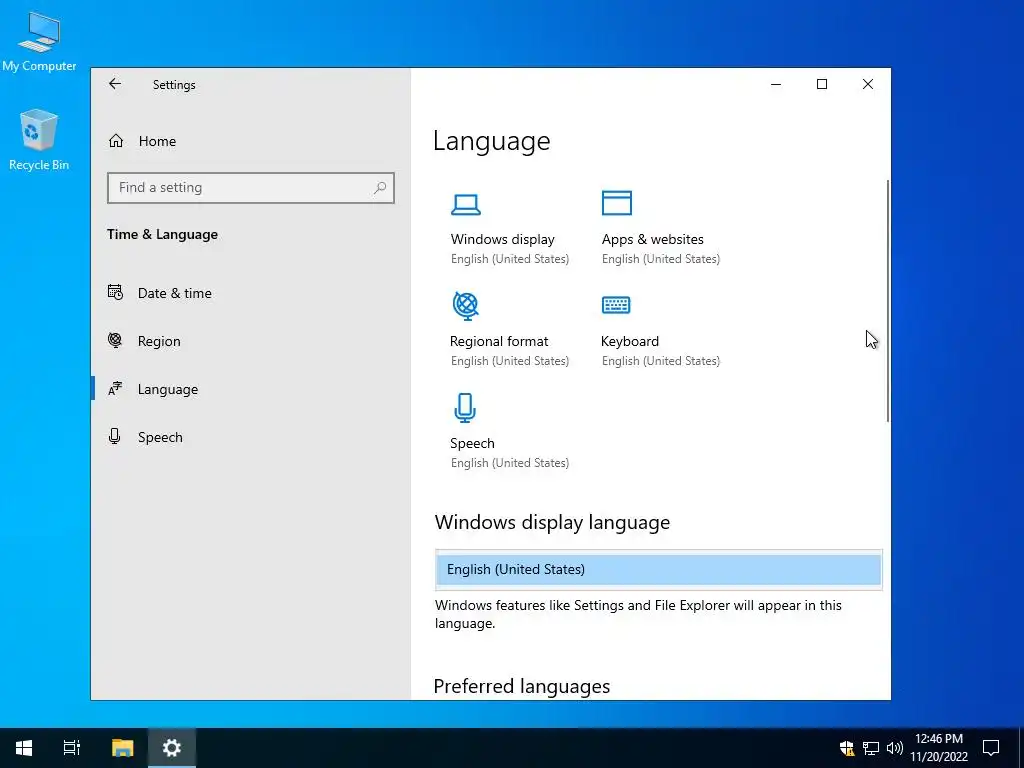Click the Region globe icon in sidebar
This screenshot has height=768, width=1024.
coord(115,340)
